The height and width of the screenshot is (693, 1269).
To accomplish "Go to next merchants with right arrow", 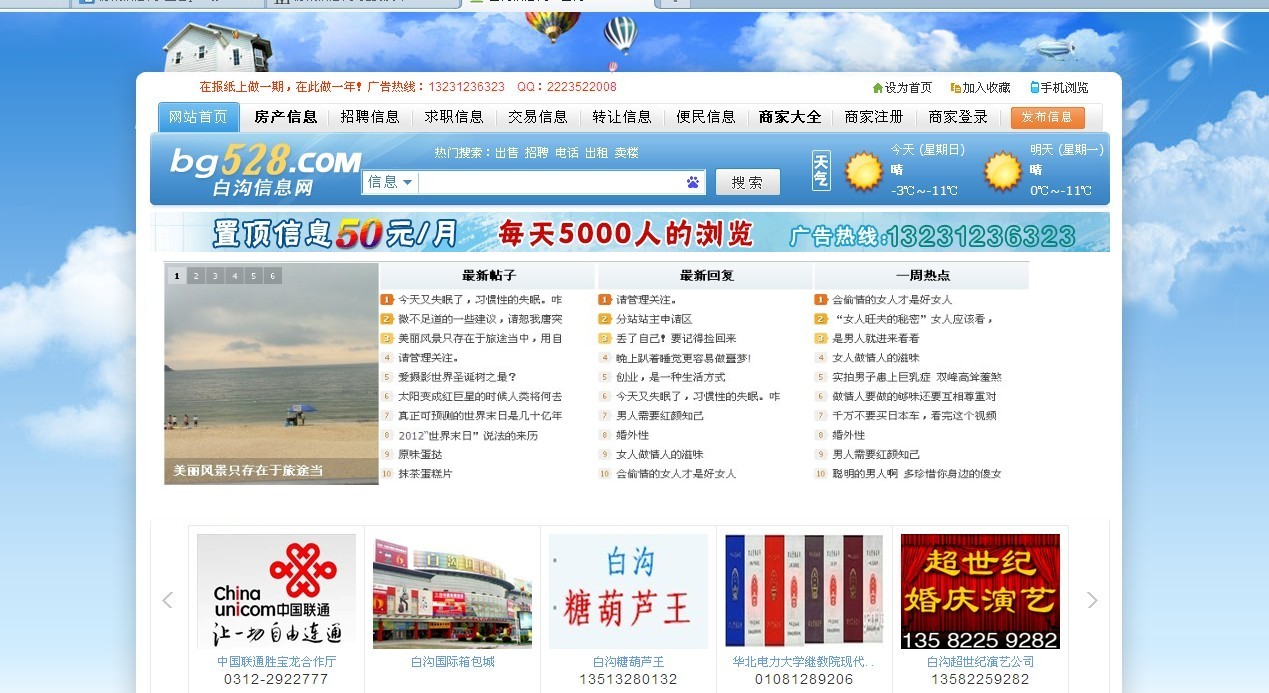I will pos(1092,600).
